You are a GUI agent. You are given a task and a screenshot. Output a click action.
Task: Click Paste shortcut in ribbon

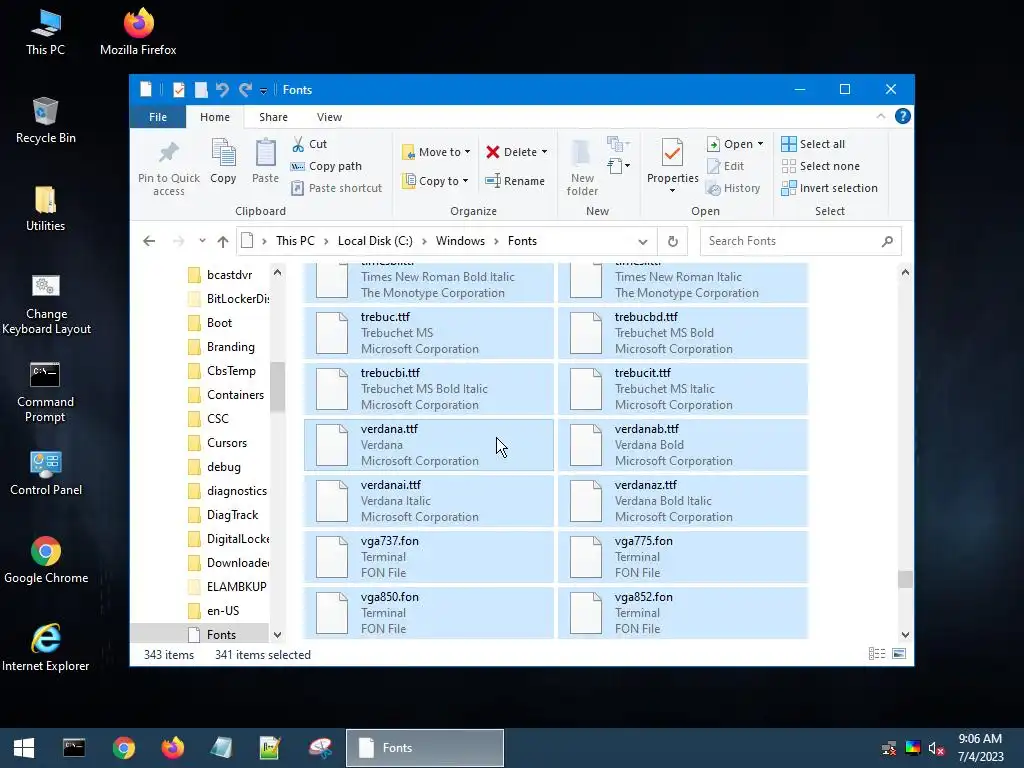[336, 188]
